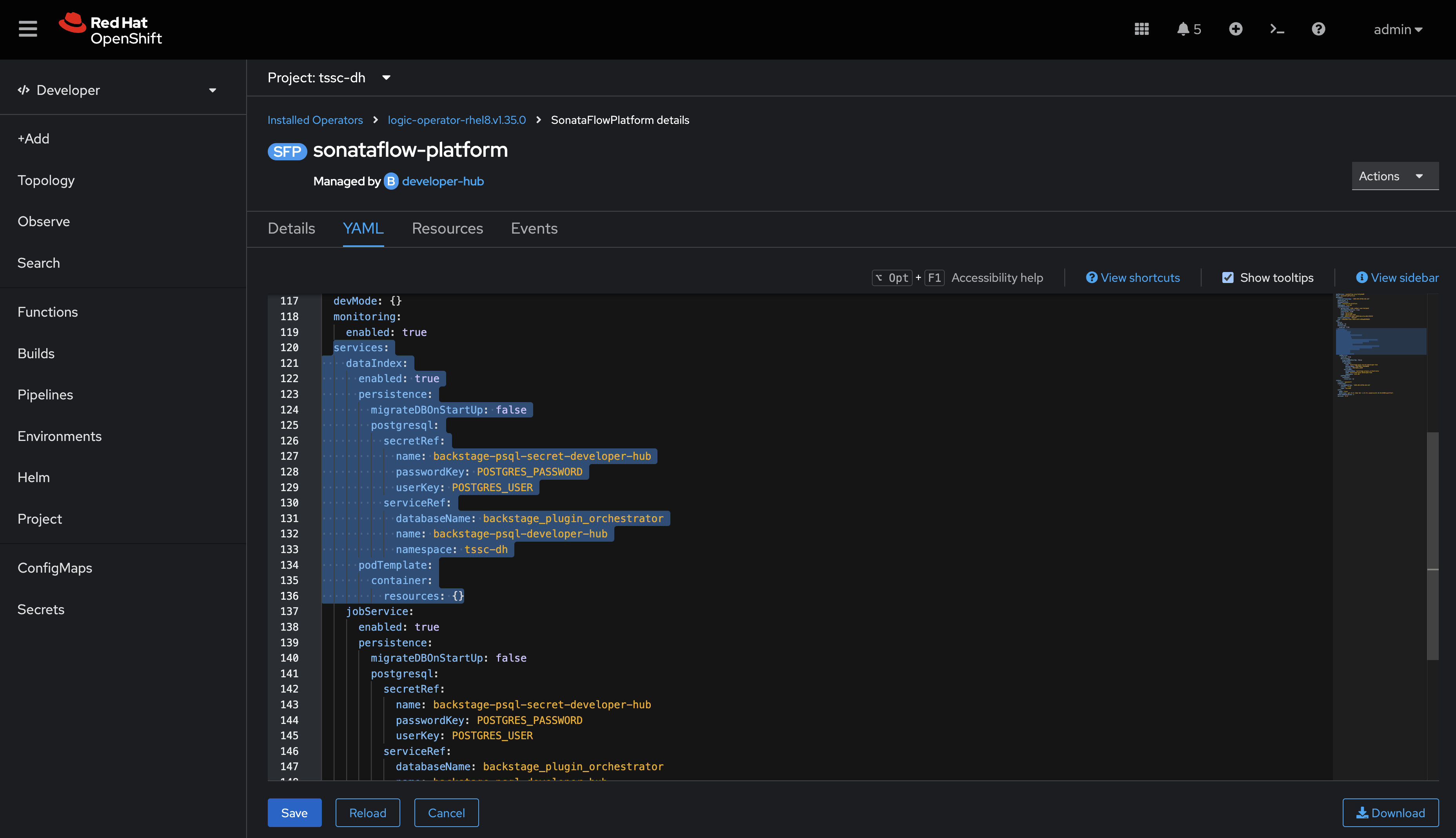
Task: Open the notification bell alerts
Action: click(x=1183, y=29)
